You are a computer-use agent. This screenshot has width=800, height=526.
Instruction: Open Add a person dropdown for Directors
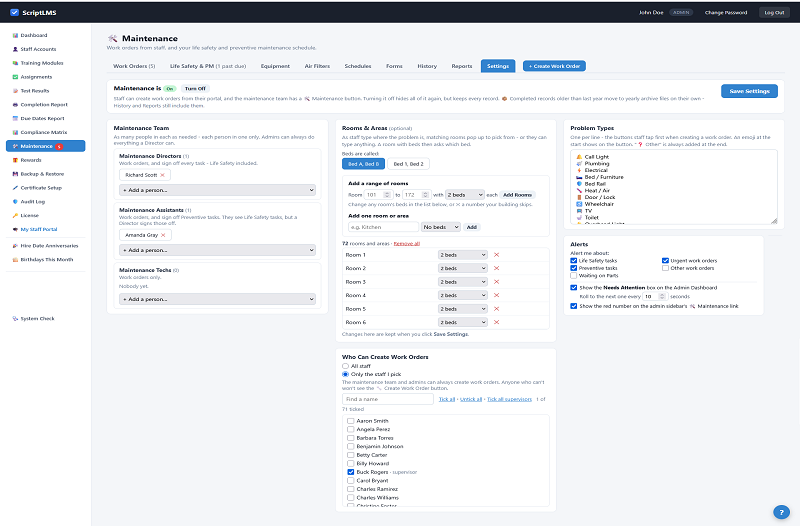coord(217,190)
